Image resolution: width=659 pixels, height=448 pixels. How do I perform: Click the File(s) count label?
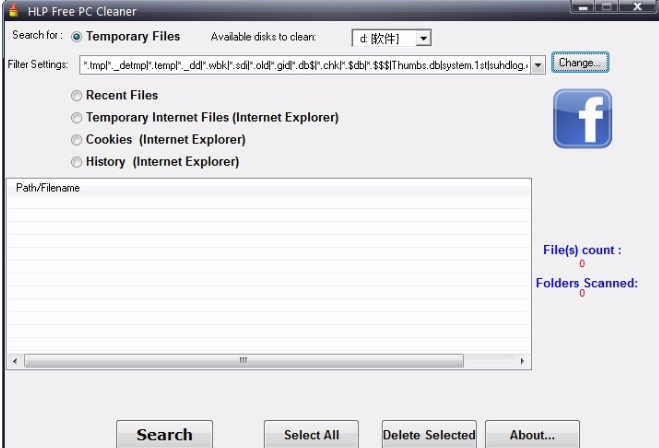pyautogui.click(x=582, y=250)
